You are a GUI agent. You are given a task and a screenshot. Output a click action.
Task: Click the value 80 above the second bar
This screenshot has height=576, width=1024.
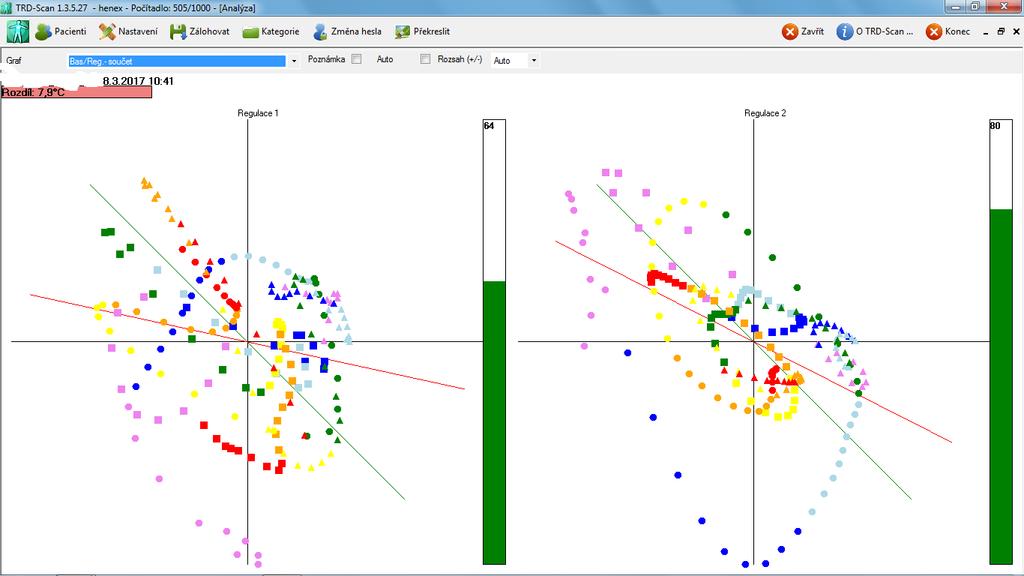click(x=995, y=125)
